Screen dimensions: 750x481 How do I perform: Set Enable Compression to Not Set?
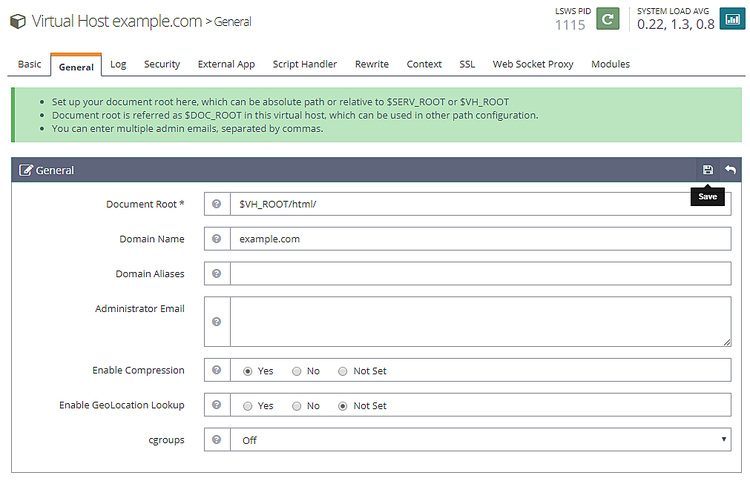point(343,371)
